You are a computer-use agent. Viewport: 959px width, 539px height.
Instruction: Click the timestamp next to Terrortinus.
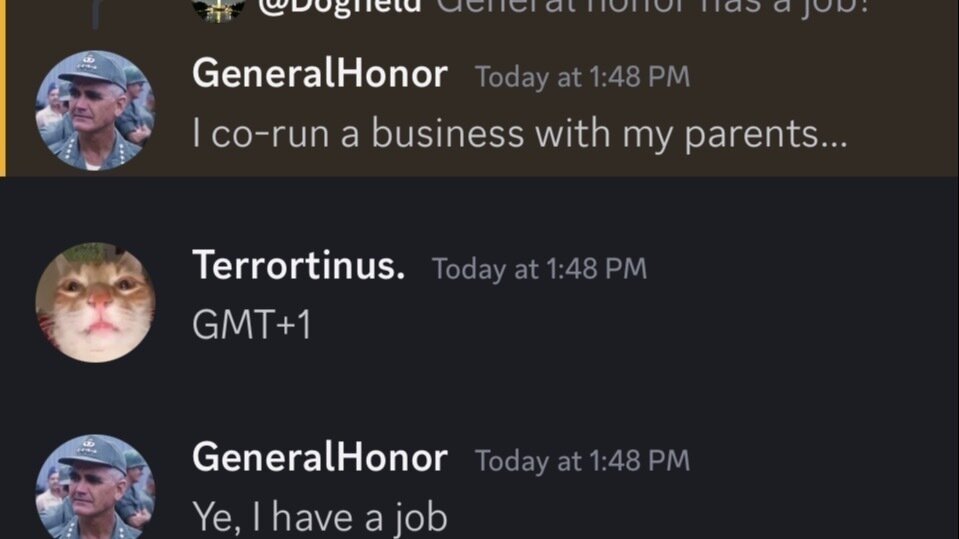[x=539, y=269]
